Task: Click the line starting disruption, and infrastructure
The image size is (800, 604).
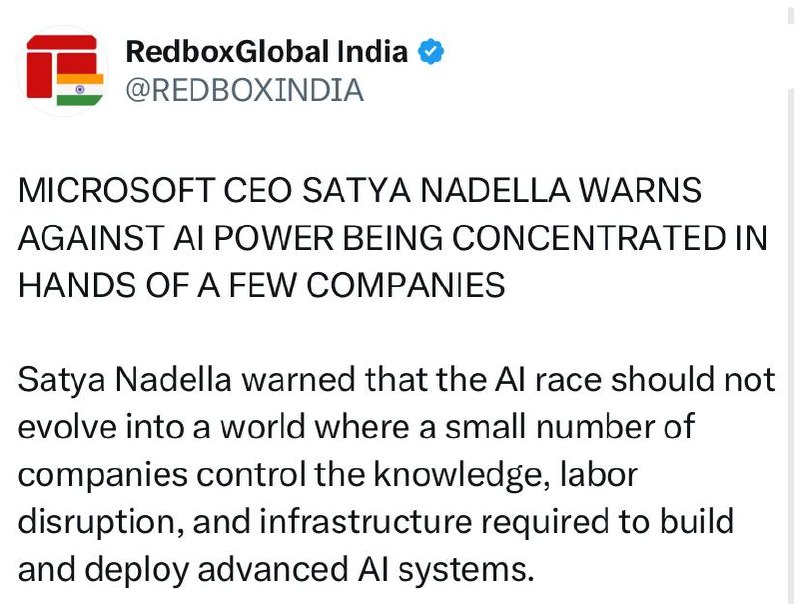Action: click(376, 522)
